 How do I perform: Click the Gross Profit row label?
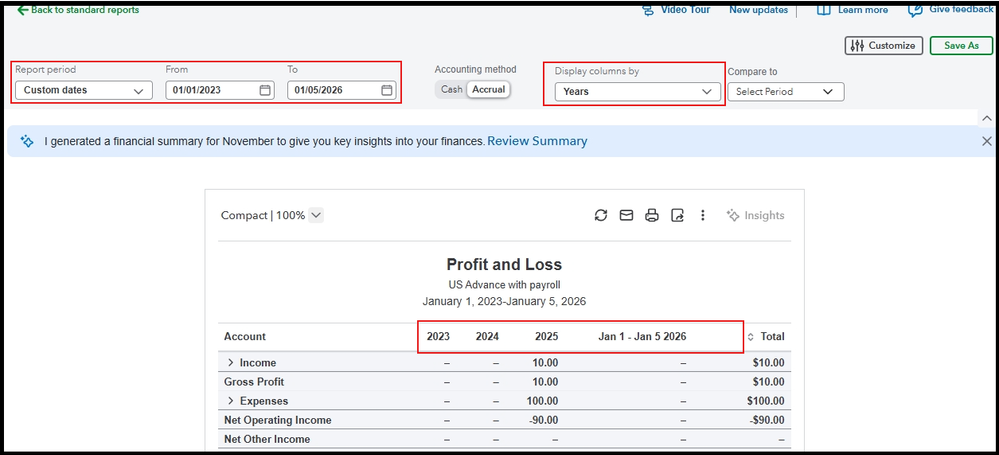pyautogui.click(x=254, y=382)
